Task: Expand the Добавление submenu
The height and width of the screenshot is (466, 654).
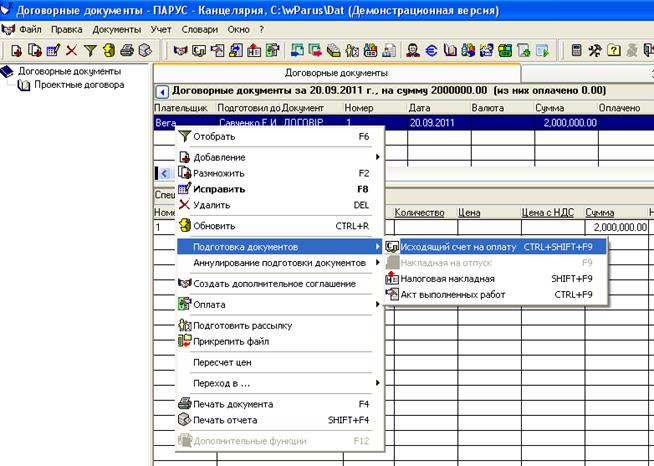Action: pyautogui.click(x=279, y=157)
